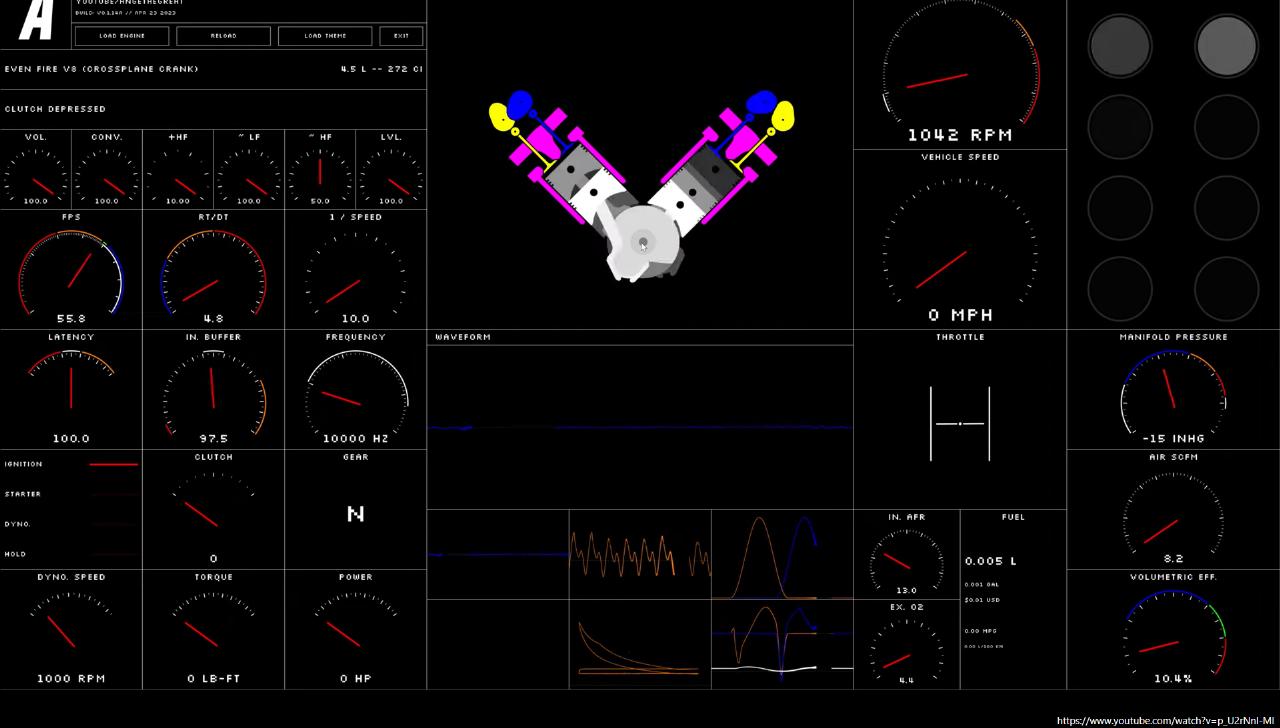Click the 1 / SPEED gauge
This screenshot has width=1280, height=728.
(x=355, y=270)
